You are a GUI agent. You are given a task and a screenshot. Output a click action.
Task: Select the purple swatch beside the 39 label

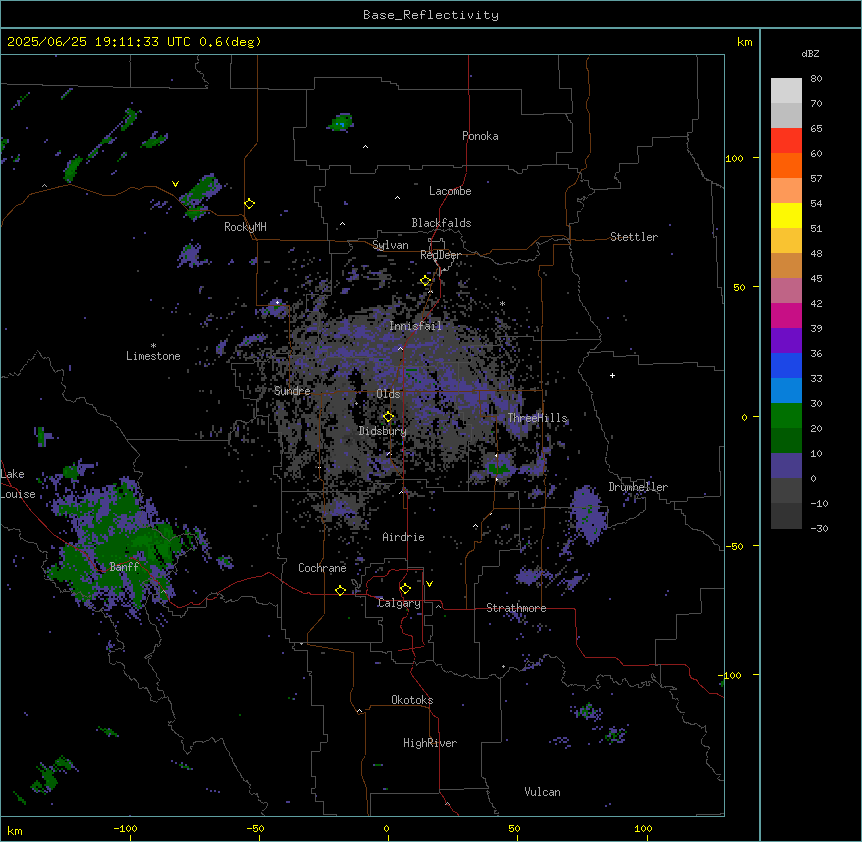click(786, 341)
